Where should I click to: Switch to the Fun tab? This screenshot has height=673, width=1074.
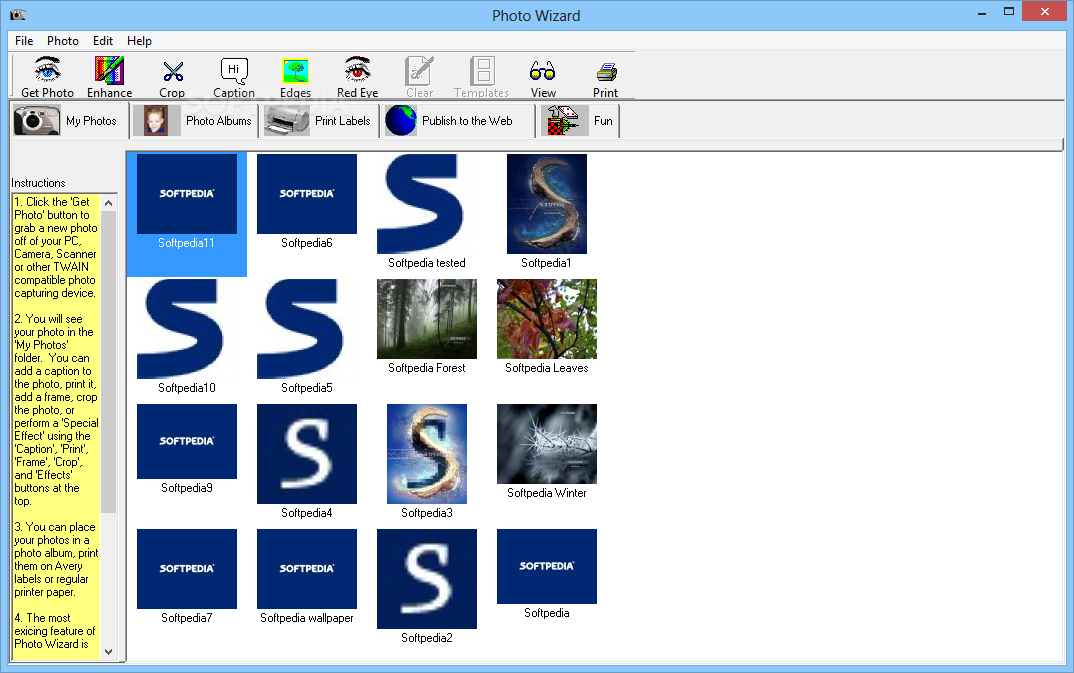point(579,120)
